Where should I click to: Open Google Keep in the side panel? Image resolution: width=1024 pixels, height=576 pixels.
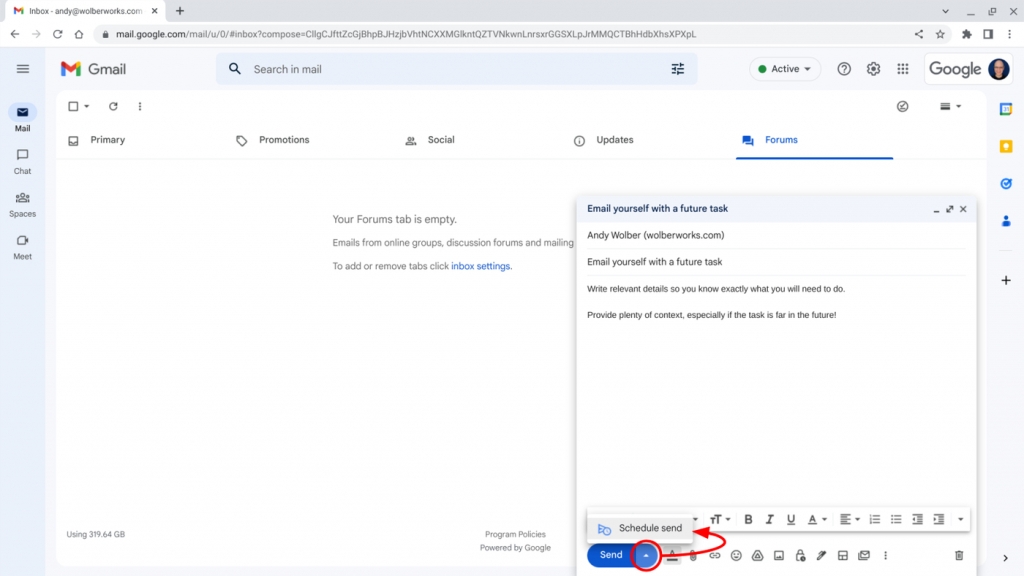(x=1006, y=147)
